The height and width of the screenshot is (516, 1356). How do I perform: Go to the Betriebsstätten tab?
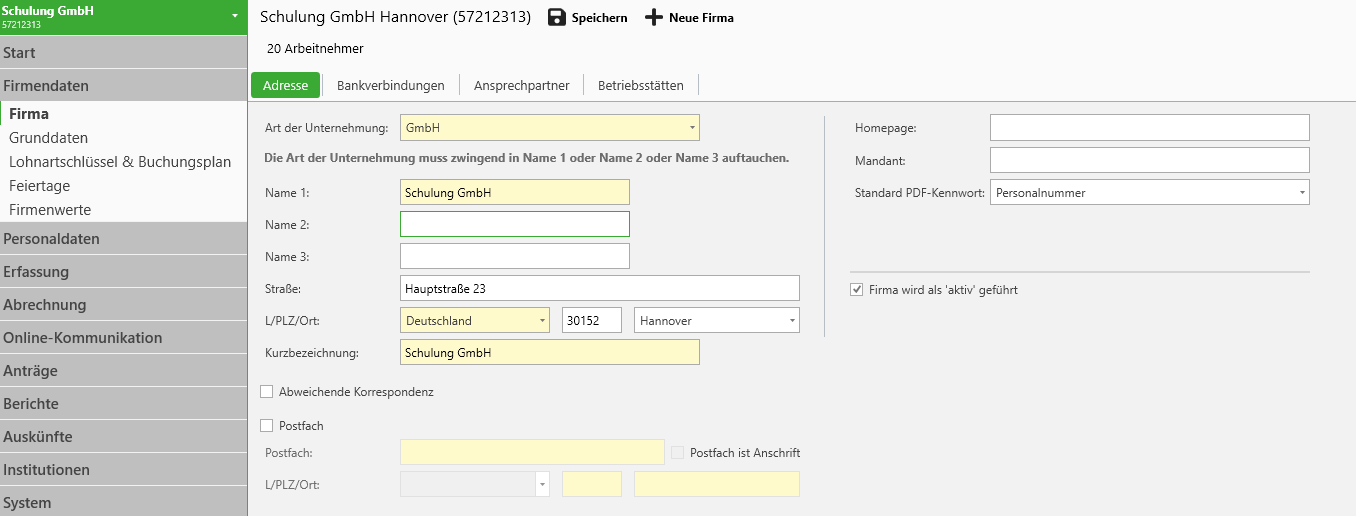pyautogui.click(x=640, y=86)
